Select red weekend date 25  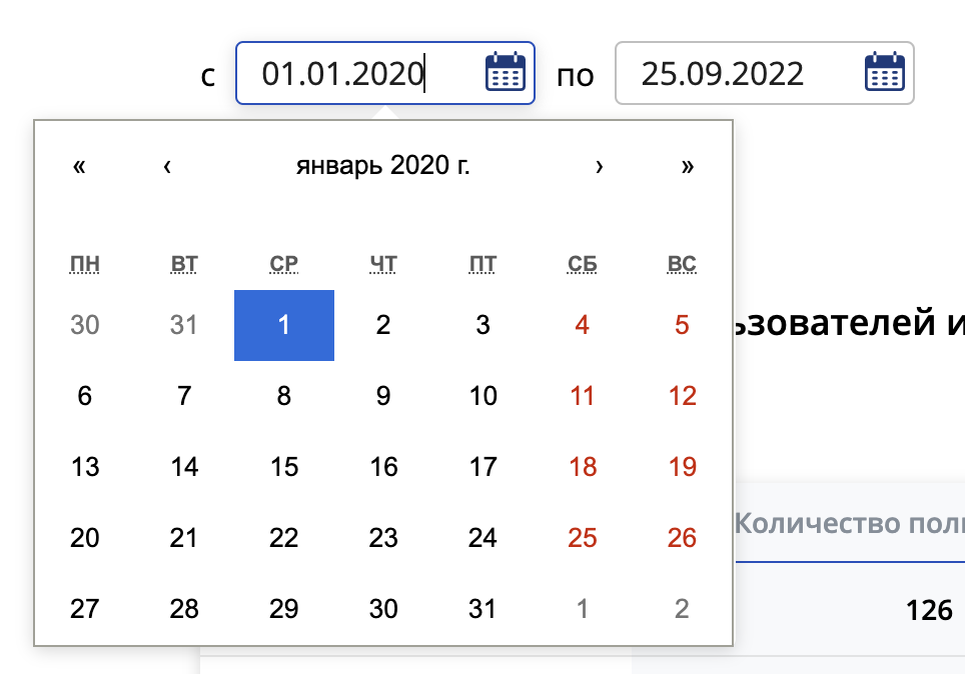(x=582, y=537)
